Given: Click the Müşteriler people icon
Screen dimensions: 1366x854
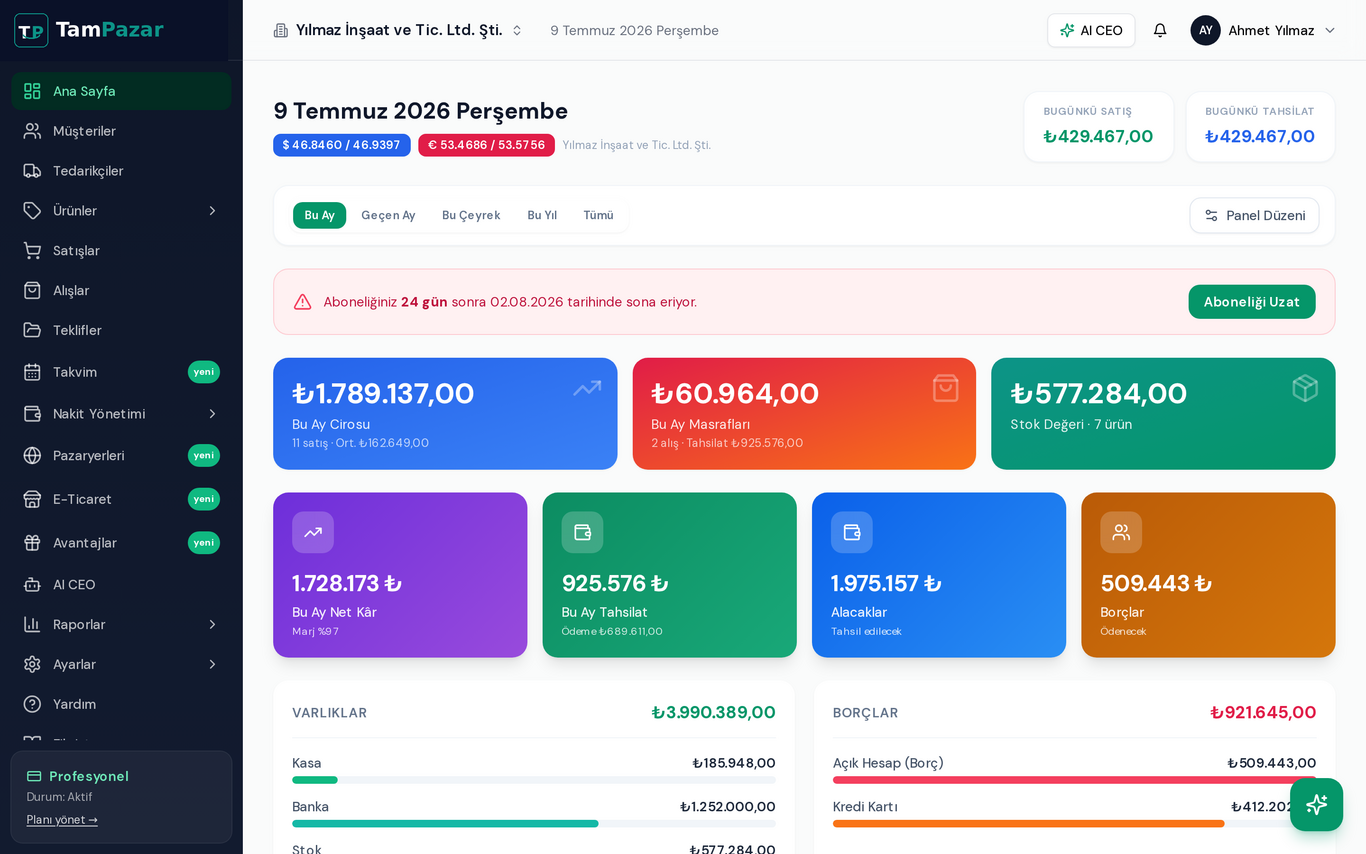Looking at the screenshot, I should 32,131.
